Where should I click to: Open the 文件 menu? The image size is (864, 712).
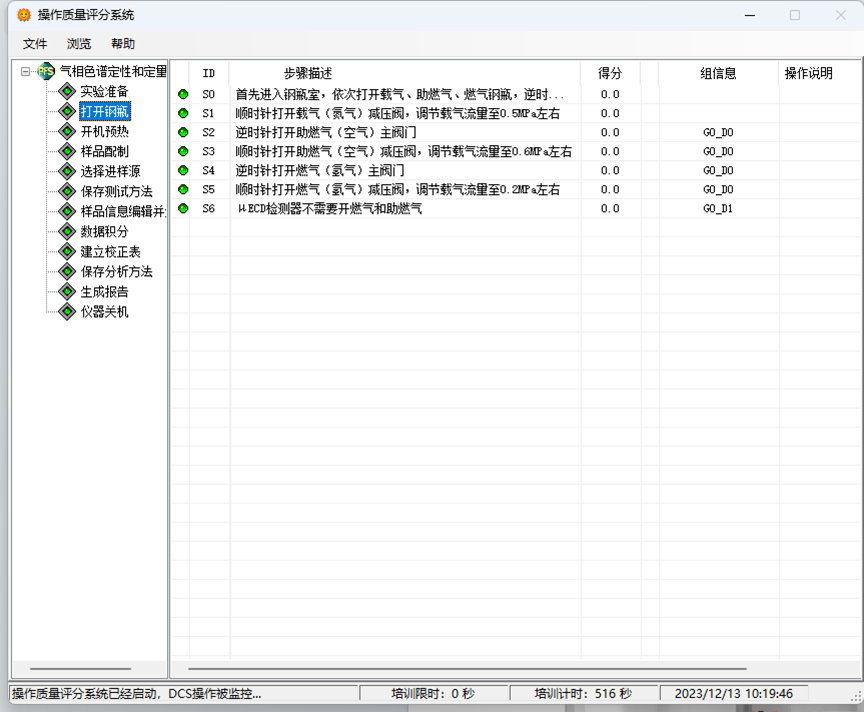35,44
